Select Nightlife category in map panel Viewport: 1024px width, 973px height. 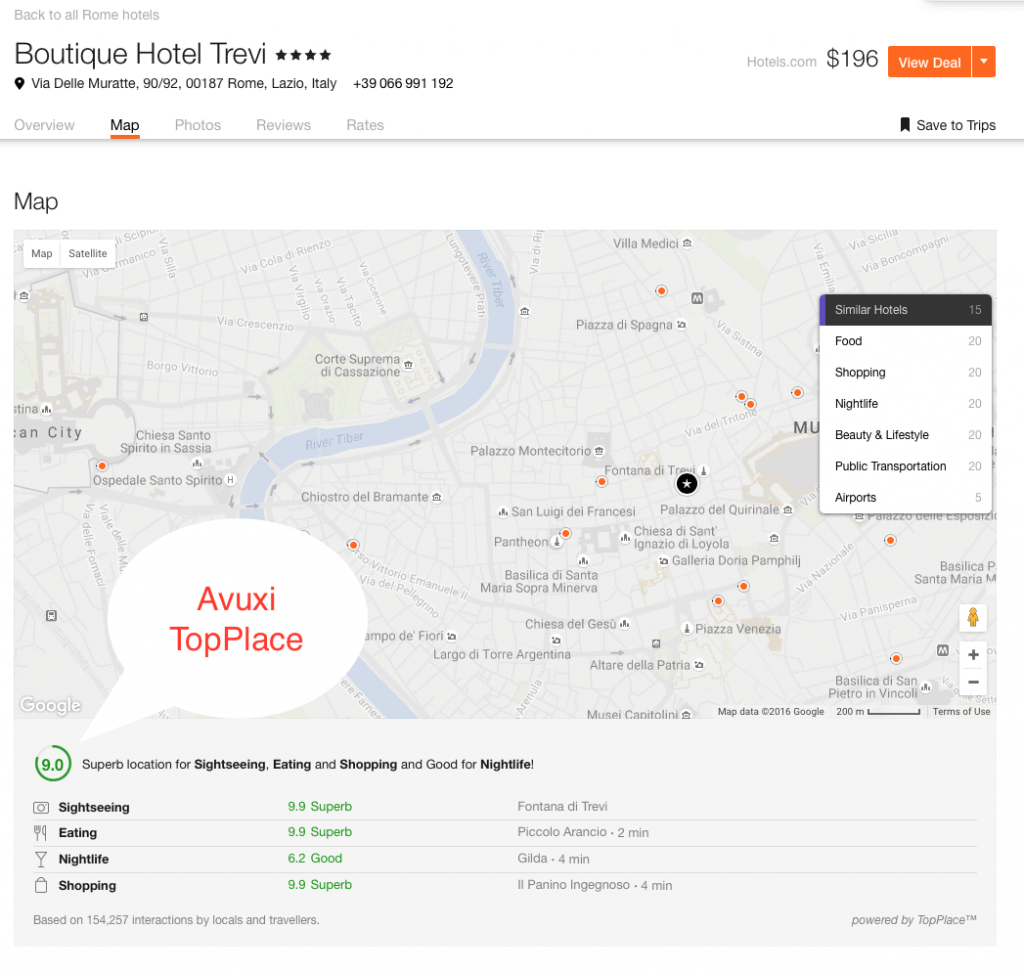tap(906, 404)
